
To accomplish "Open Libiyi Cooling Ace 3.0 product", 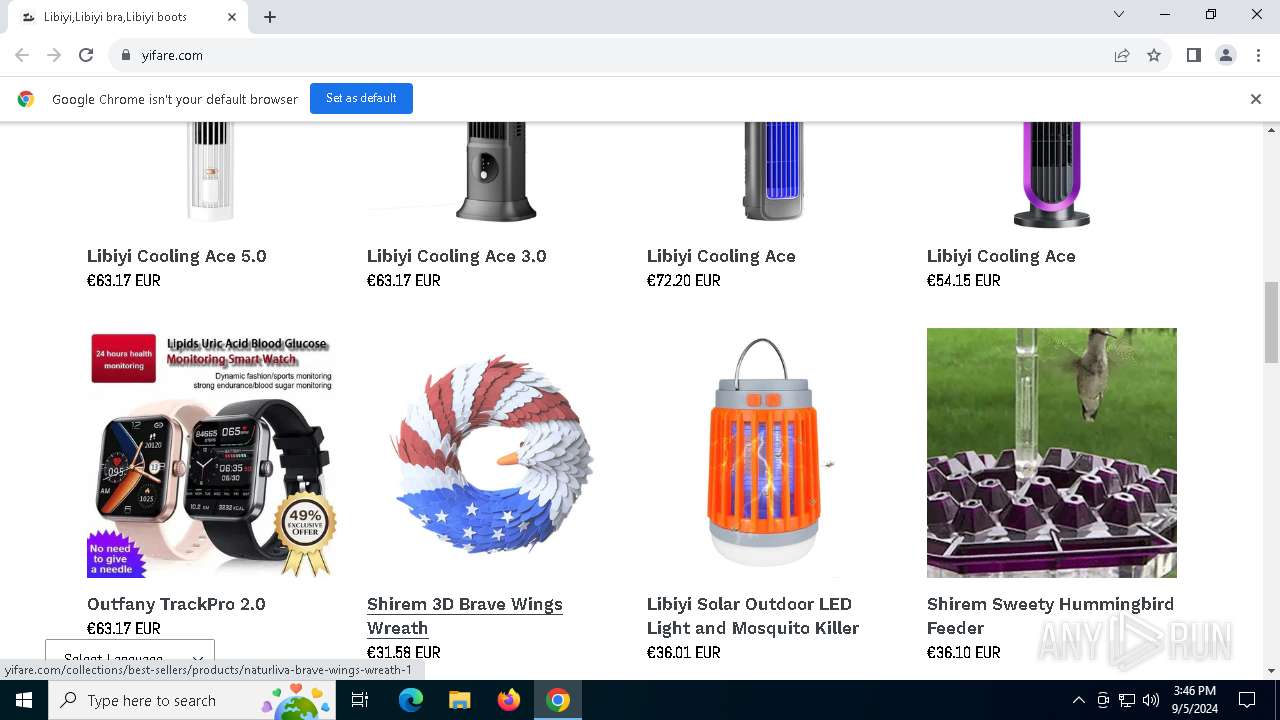I will [x=457, y=256].
